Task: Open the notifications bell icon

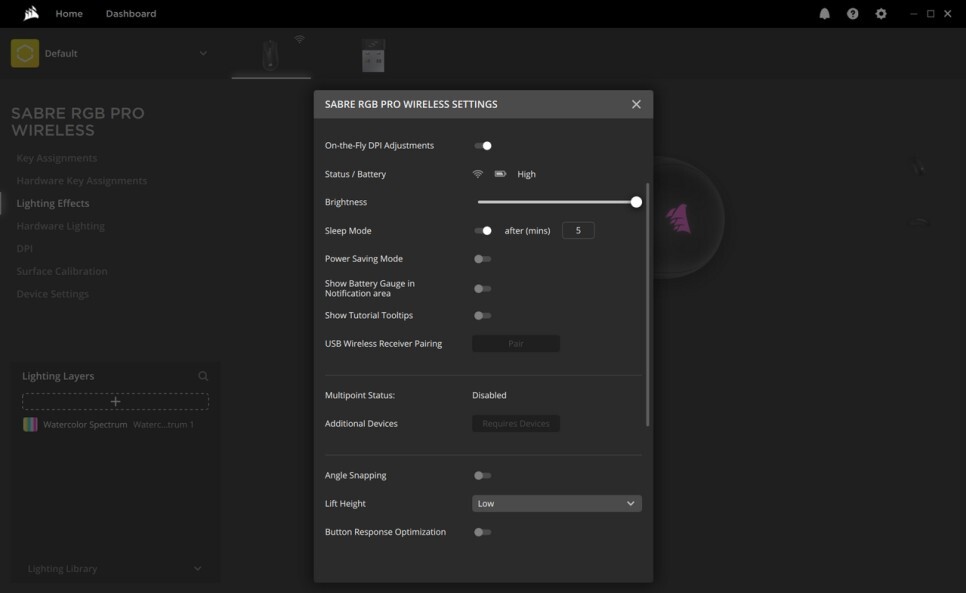Action: 824,14
